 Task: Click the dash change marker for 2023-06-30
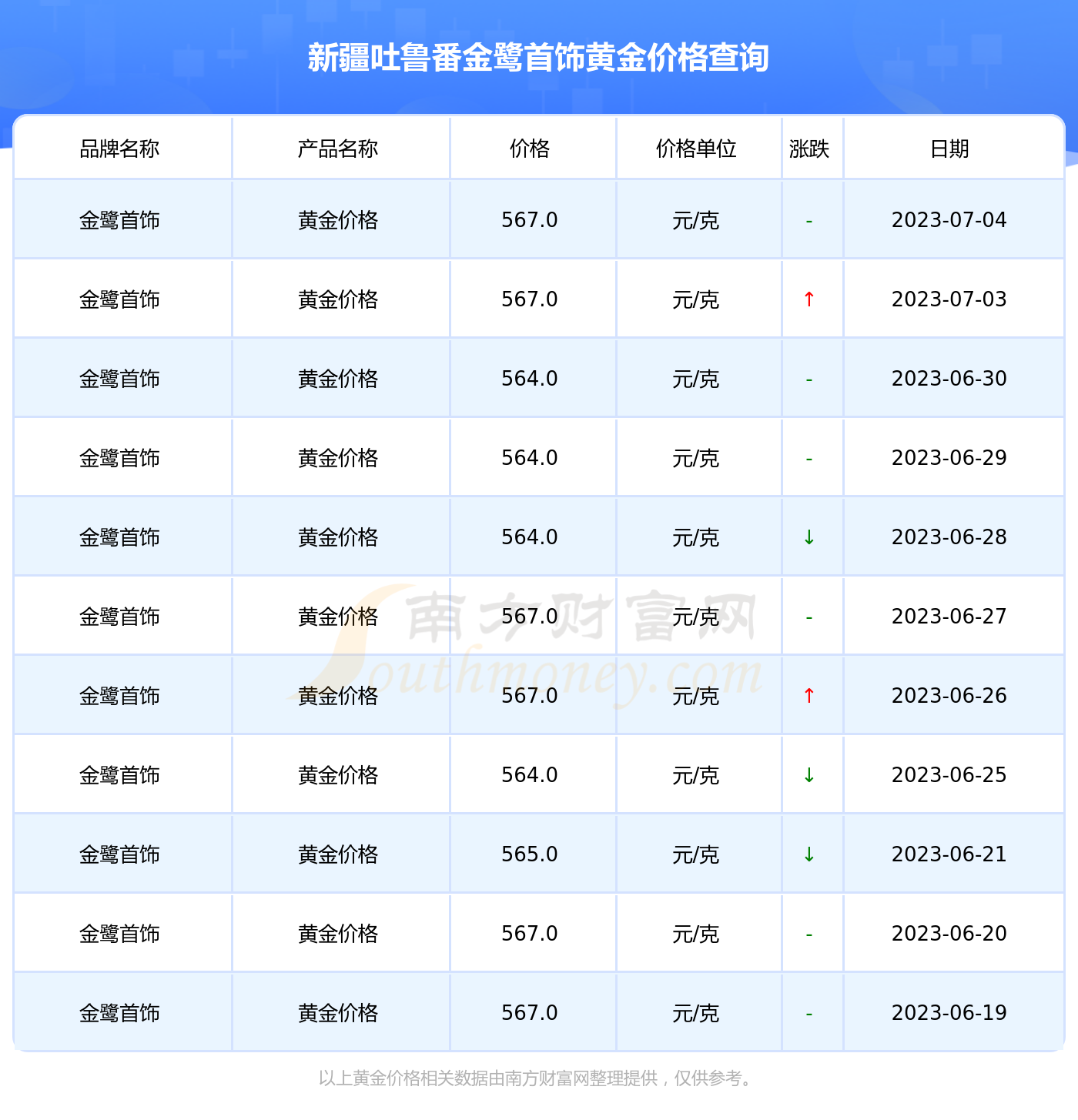pos(809,380)
